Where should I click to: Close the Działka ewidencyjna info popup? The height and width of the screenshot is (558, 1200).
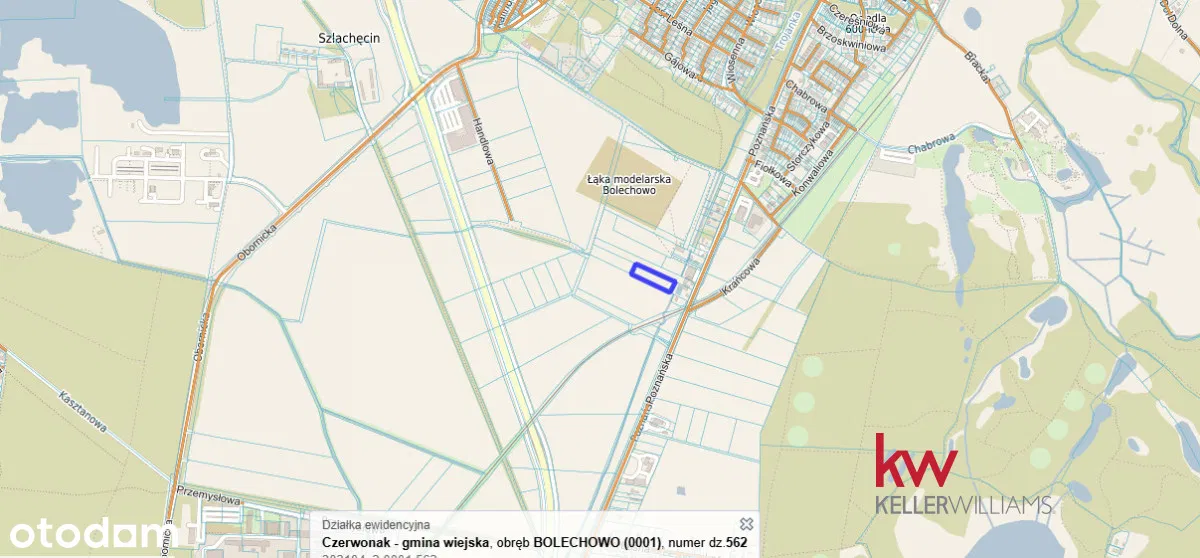[x=745, y=523]
